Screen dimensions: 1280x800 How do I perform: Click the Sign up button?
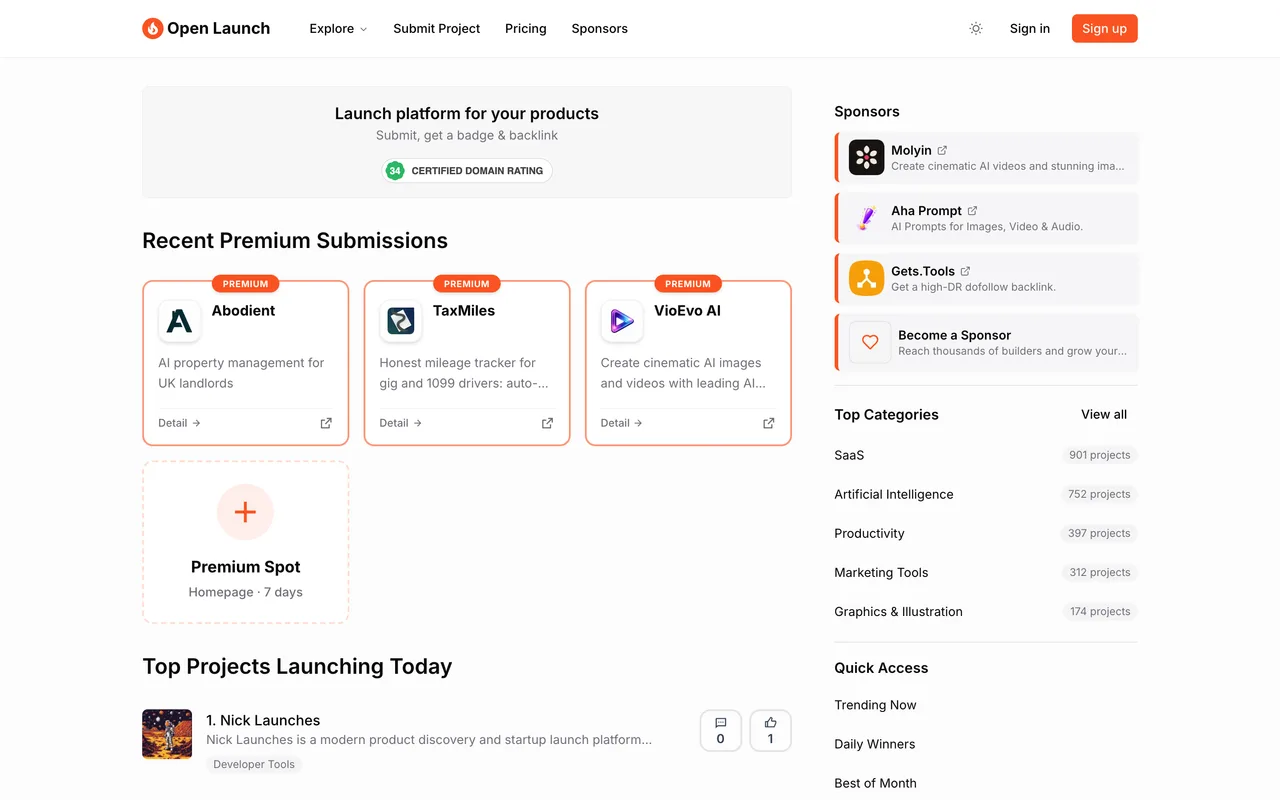pos(1104,29)
